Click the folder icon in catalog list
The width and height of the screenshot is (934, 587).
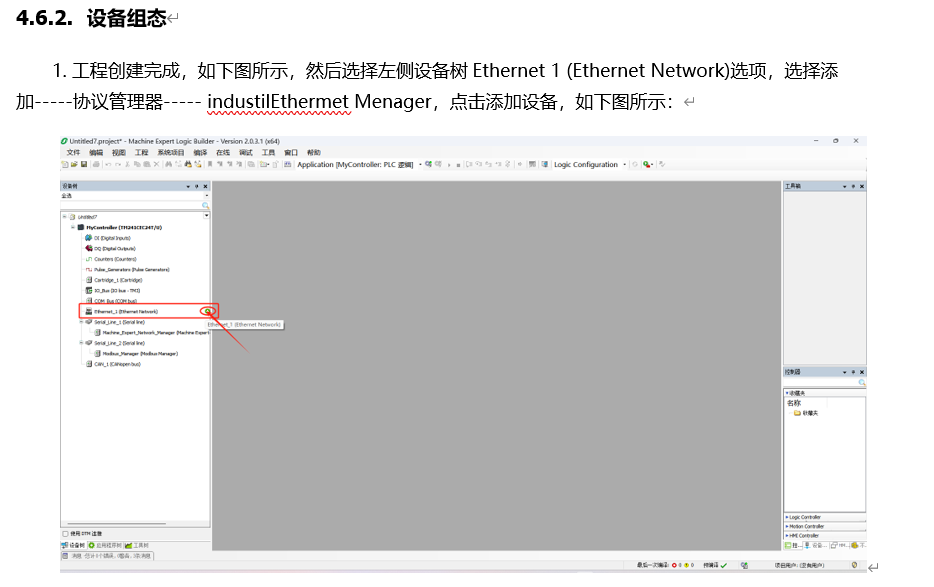[797, 413]
